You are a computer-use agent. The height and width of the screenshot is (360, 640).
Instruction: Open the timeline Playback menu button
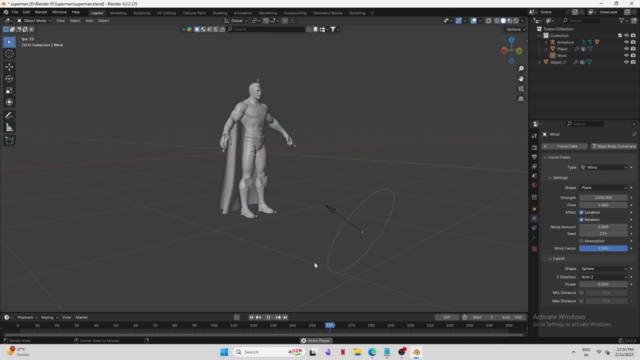[27, 317]
